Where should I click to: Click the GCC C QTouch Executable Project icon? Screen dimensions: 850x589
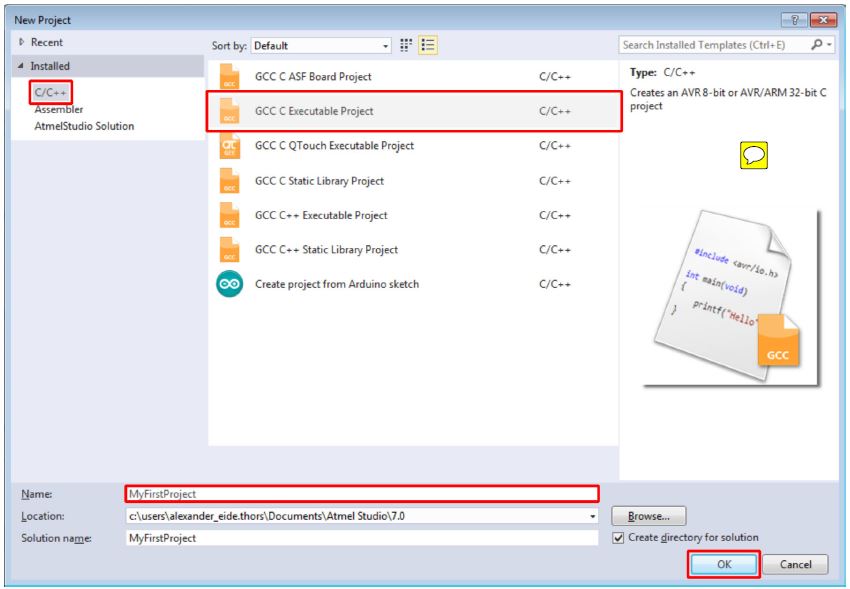(x=230, y=146)
